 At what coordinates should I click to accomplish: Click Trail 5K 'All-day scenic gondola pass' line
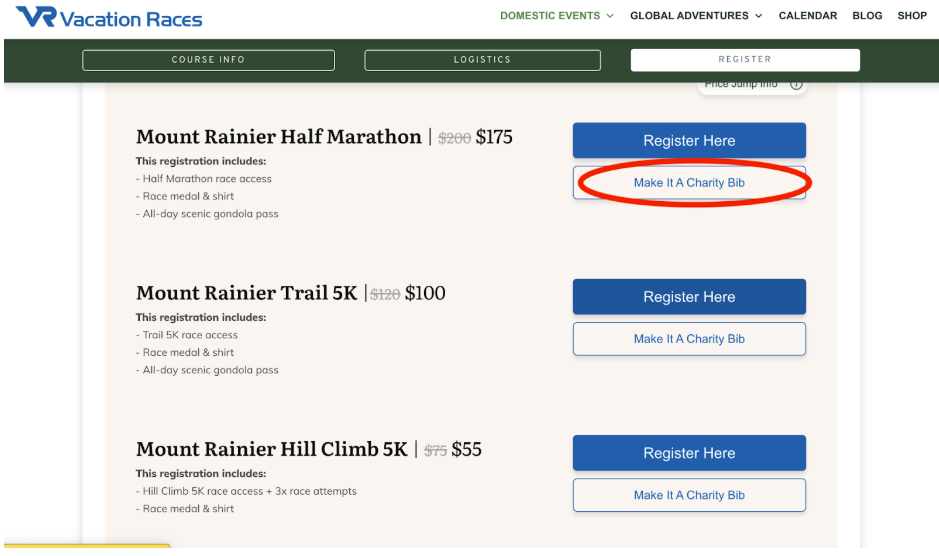(x=207, y=370)
